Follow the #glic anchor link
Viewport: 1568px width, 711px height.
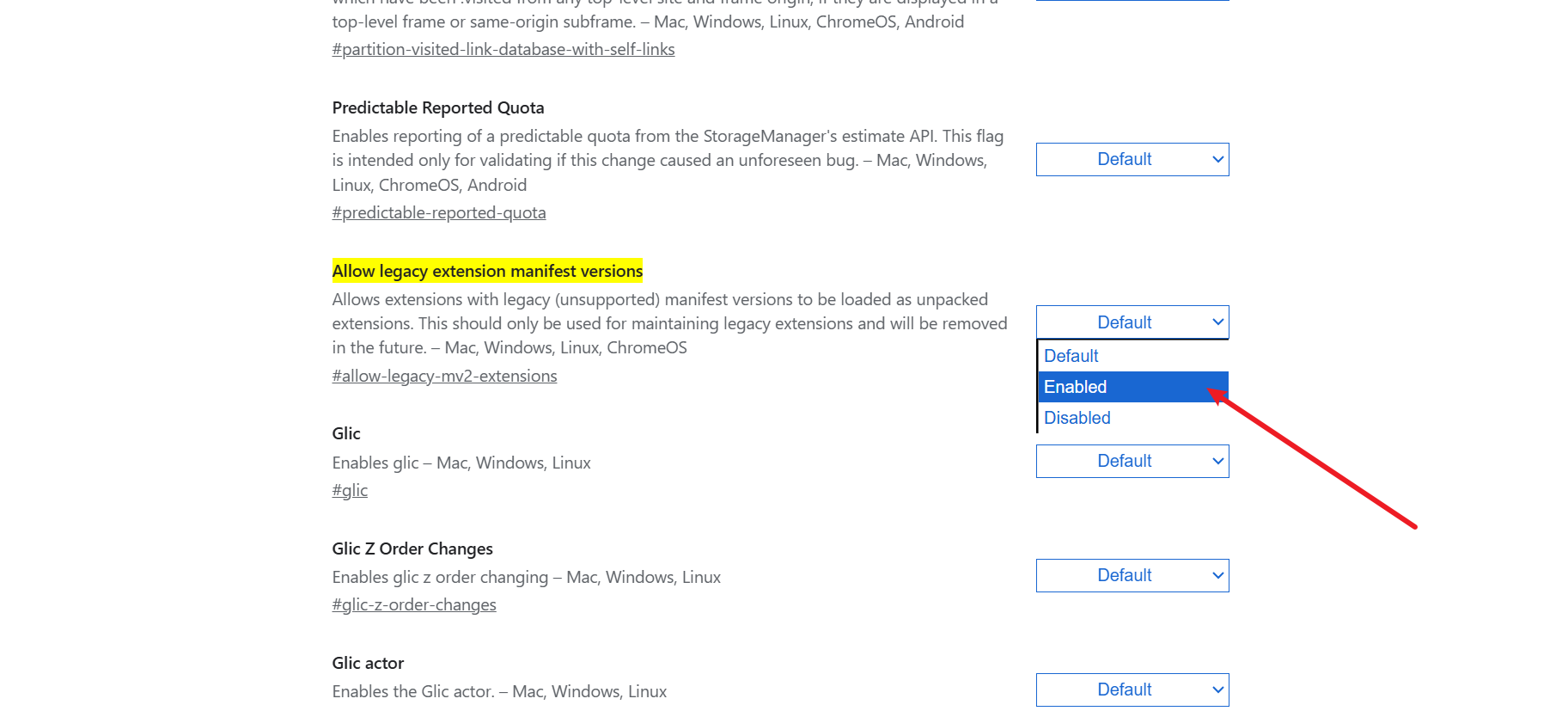[x=350, y=490]
